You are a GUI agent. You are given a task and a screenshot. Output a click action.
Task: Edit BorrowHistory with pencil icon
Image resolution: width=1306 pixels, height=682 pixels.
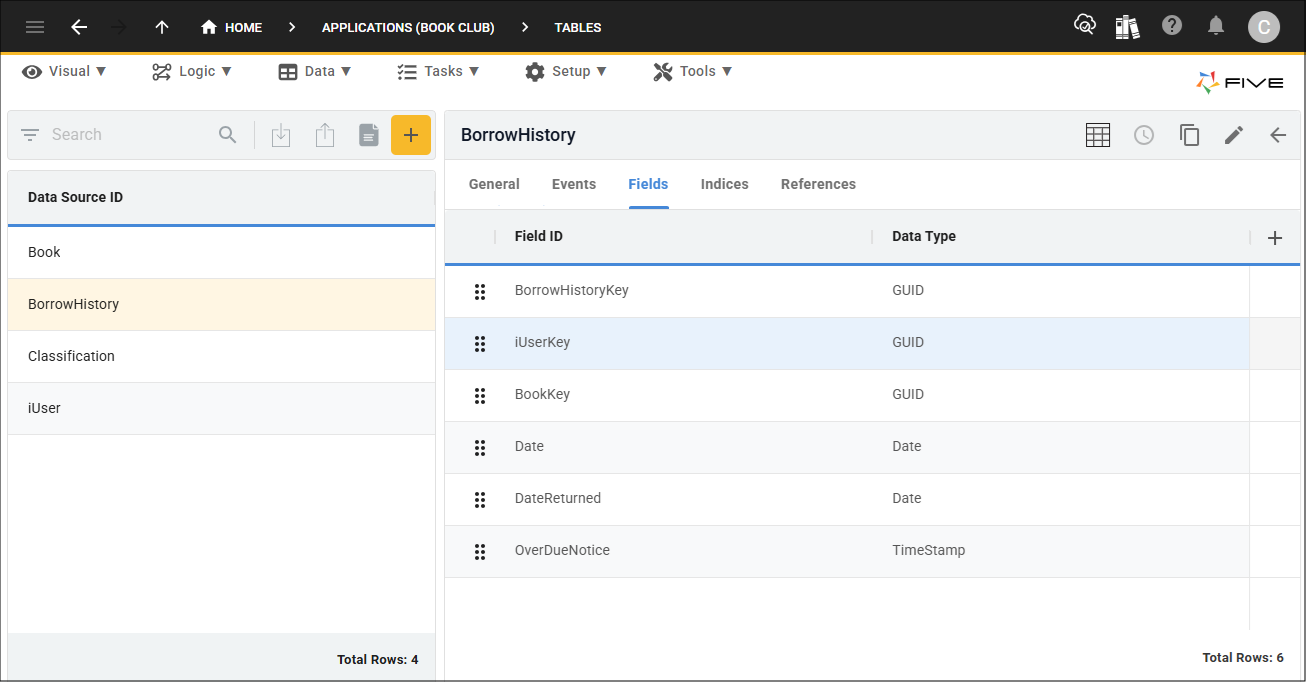[1234, 135]
